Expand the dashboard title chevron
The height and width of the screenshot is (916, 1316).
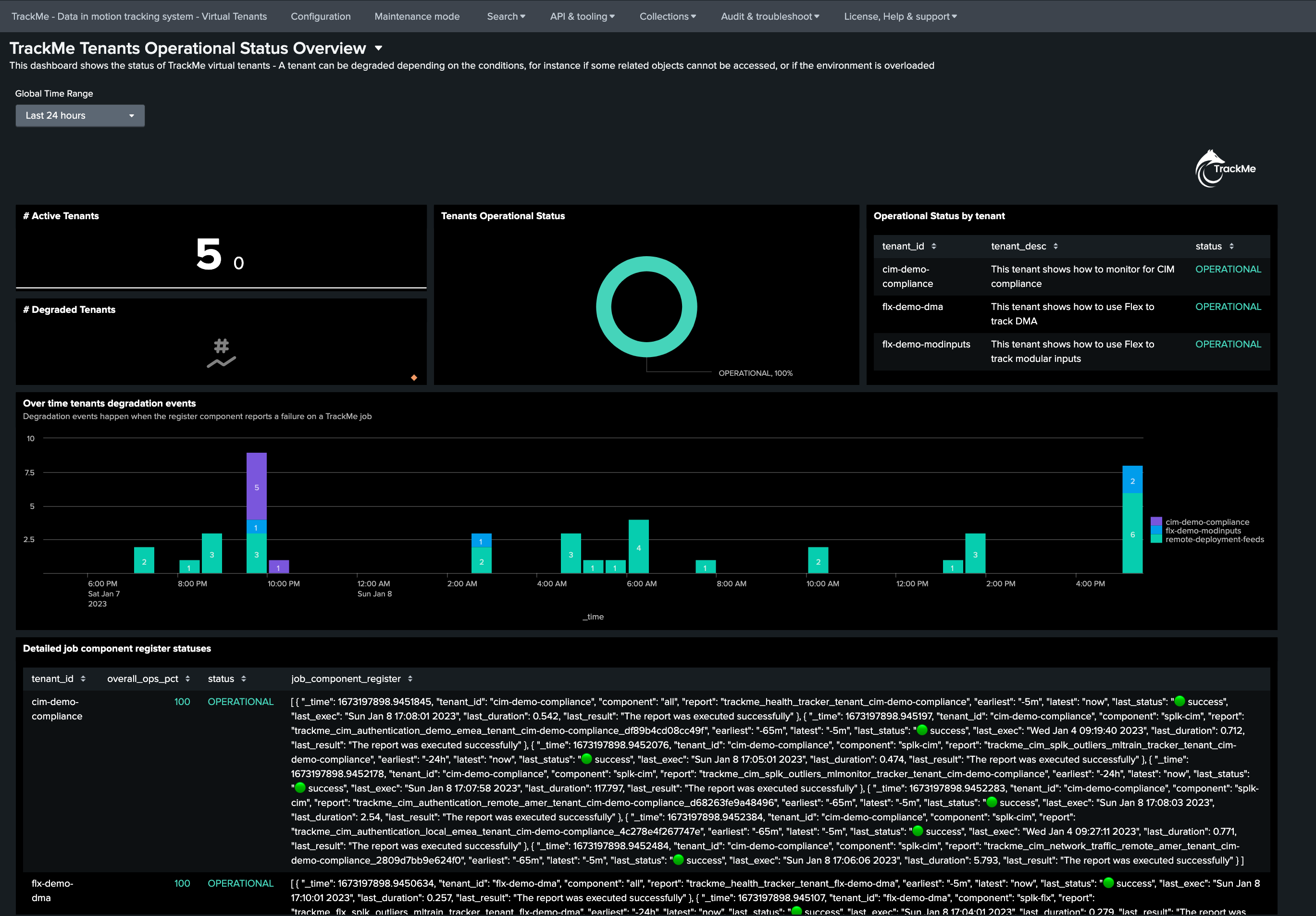pyautogui.click(x=378, y=48)
